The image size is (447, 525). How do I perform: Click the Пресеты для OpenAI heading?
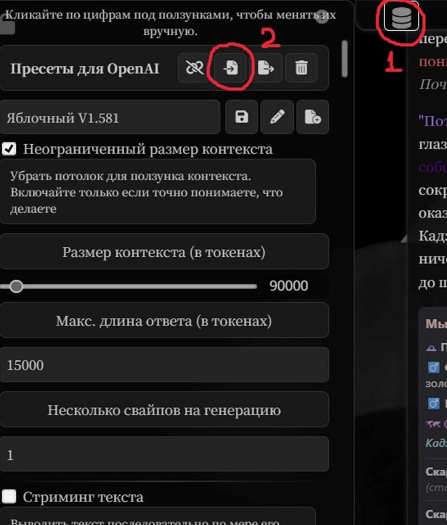click(x=85, y=69)
